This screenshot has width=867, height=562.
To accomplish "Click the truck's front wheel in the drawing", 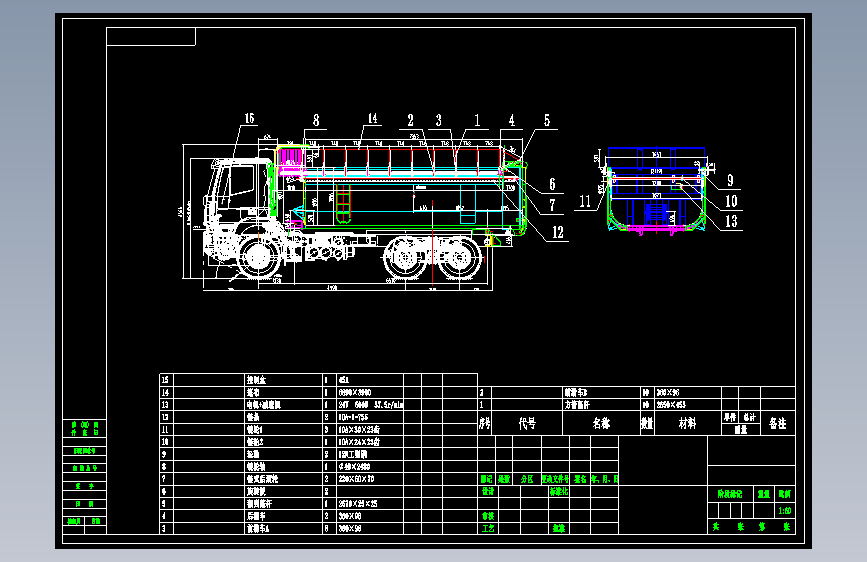I will tap(258, 257).
